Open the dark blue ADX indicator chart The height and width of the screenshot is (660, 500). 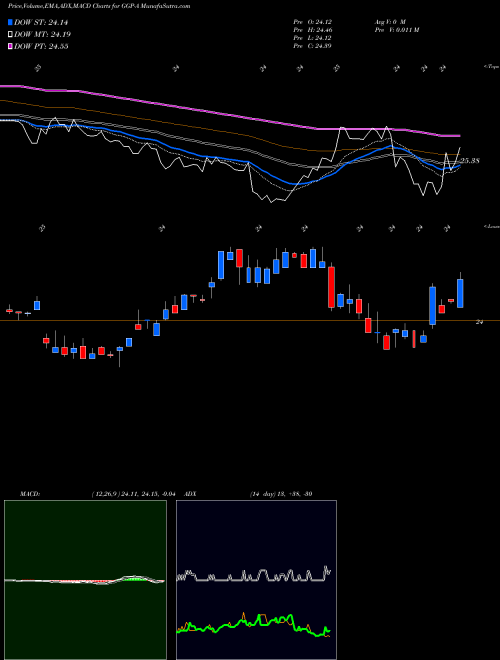[x=256, y=580]
